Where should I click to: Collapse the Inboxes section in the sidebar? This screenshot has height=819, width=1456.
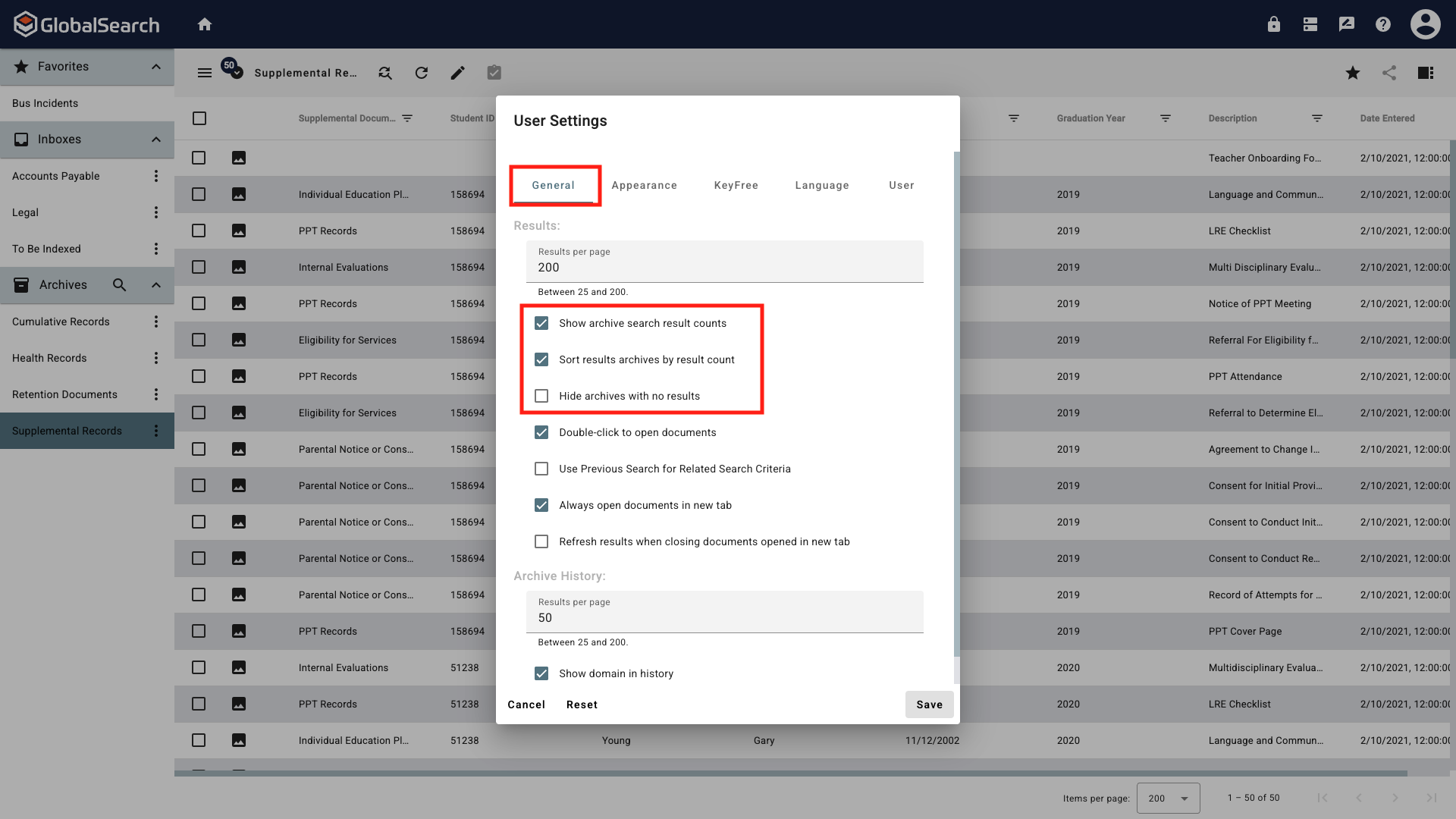tap(155, 139)
